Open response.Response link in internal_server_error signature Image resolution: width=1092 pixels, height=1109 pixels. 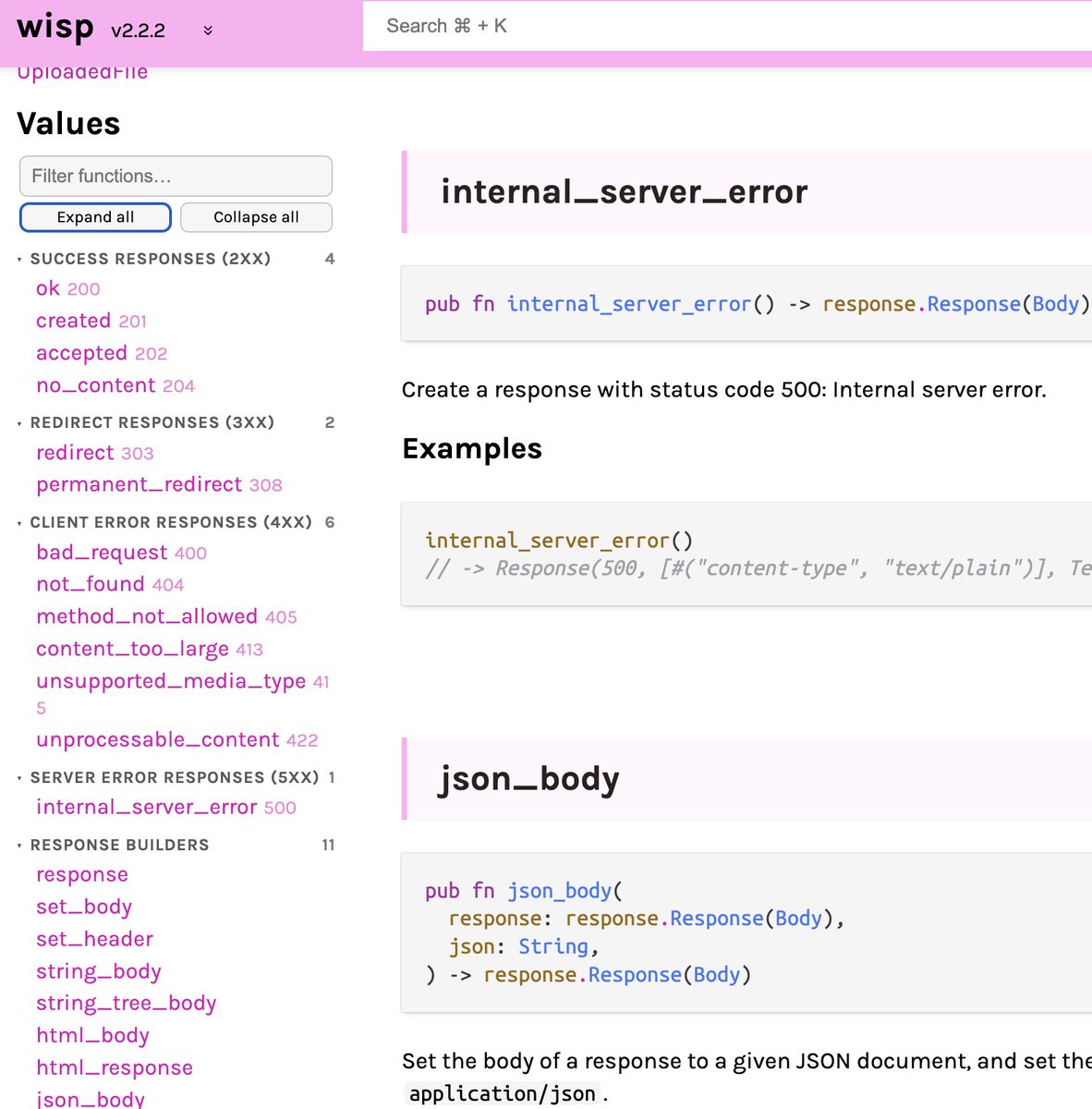tap(921, 304)
